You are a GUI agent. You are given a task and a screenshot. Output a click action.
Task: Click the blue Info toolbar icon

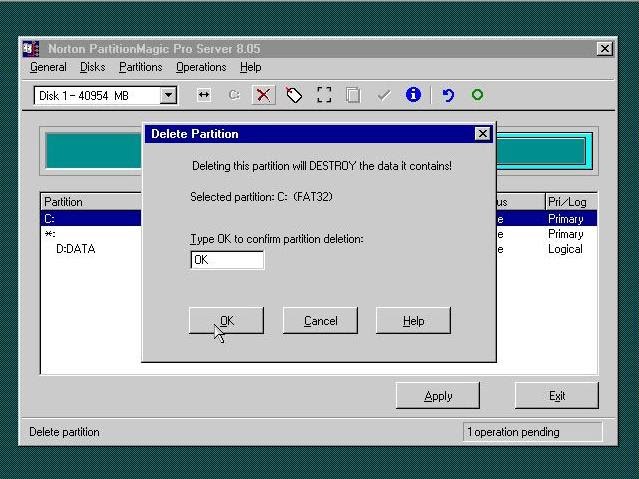click(x=413, y=95)
